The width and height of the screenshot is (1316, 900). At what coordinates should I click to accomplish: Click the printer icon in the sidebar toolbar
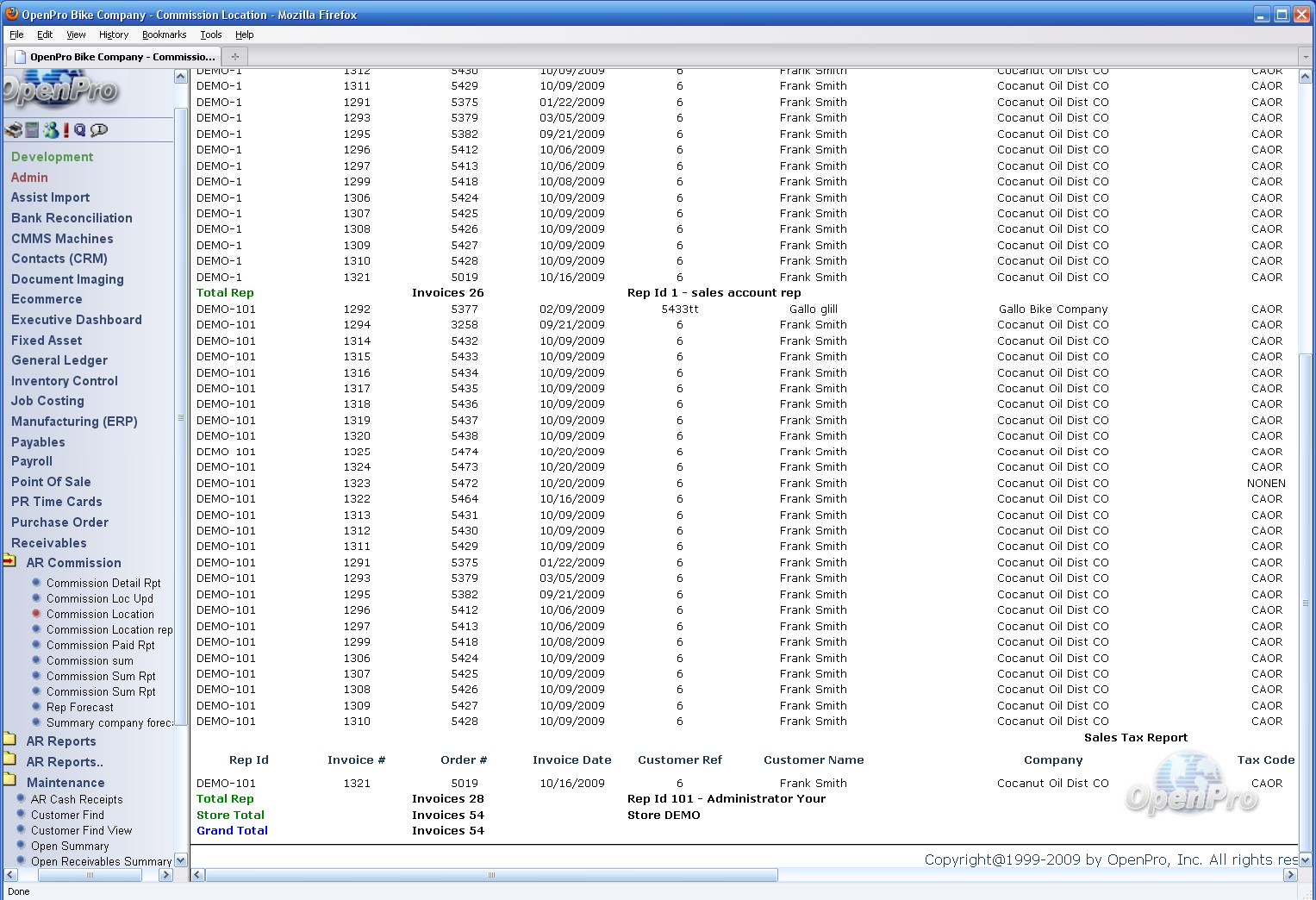tap(14, 130)
